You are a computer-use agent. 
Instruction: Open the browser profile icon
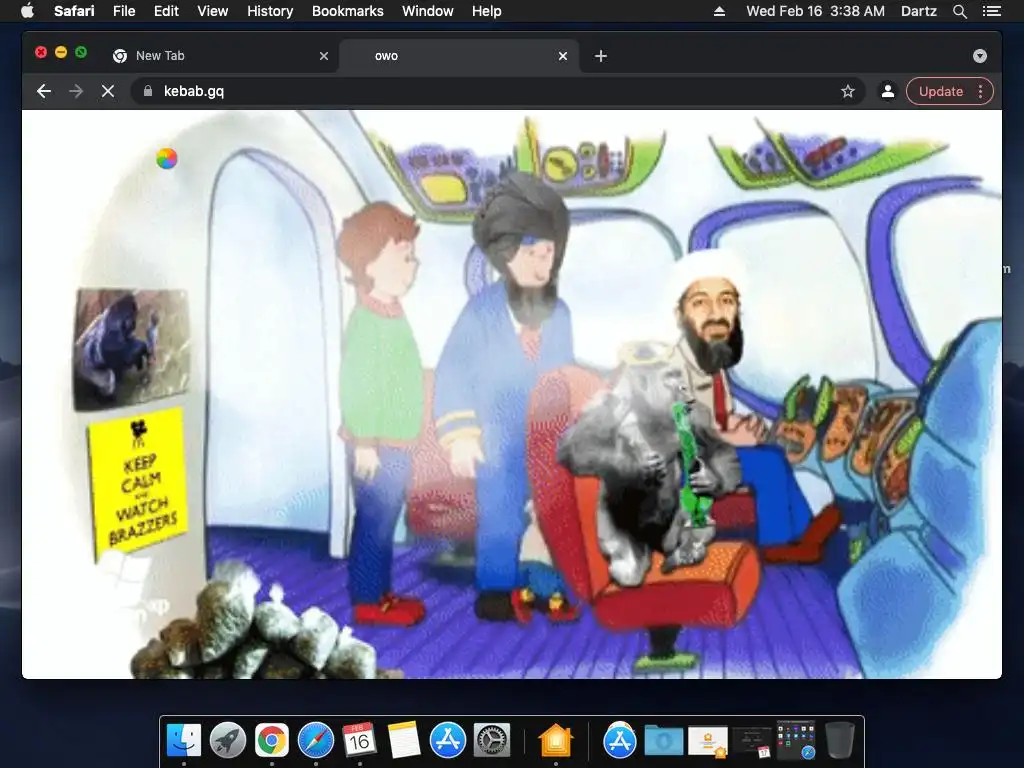pyautogui.click(x=888, y=91)
